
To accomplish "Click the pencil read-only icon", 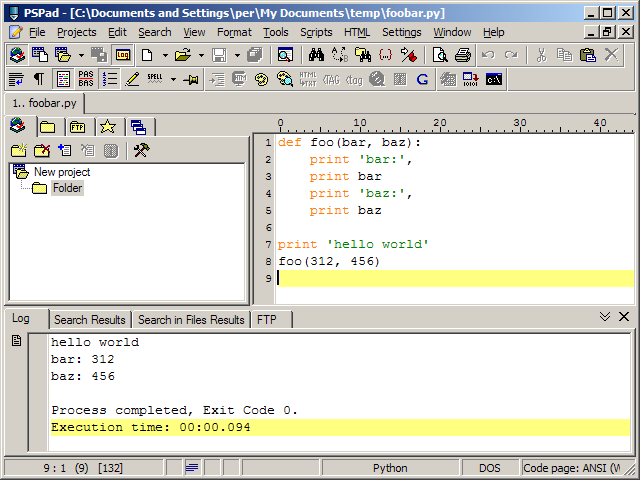I will (x=132, y=79).
